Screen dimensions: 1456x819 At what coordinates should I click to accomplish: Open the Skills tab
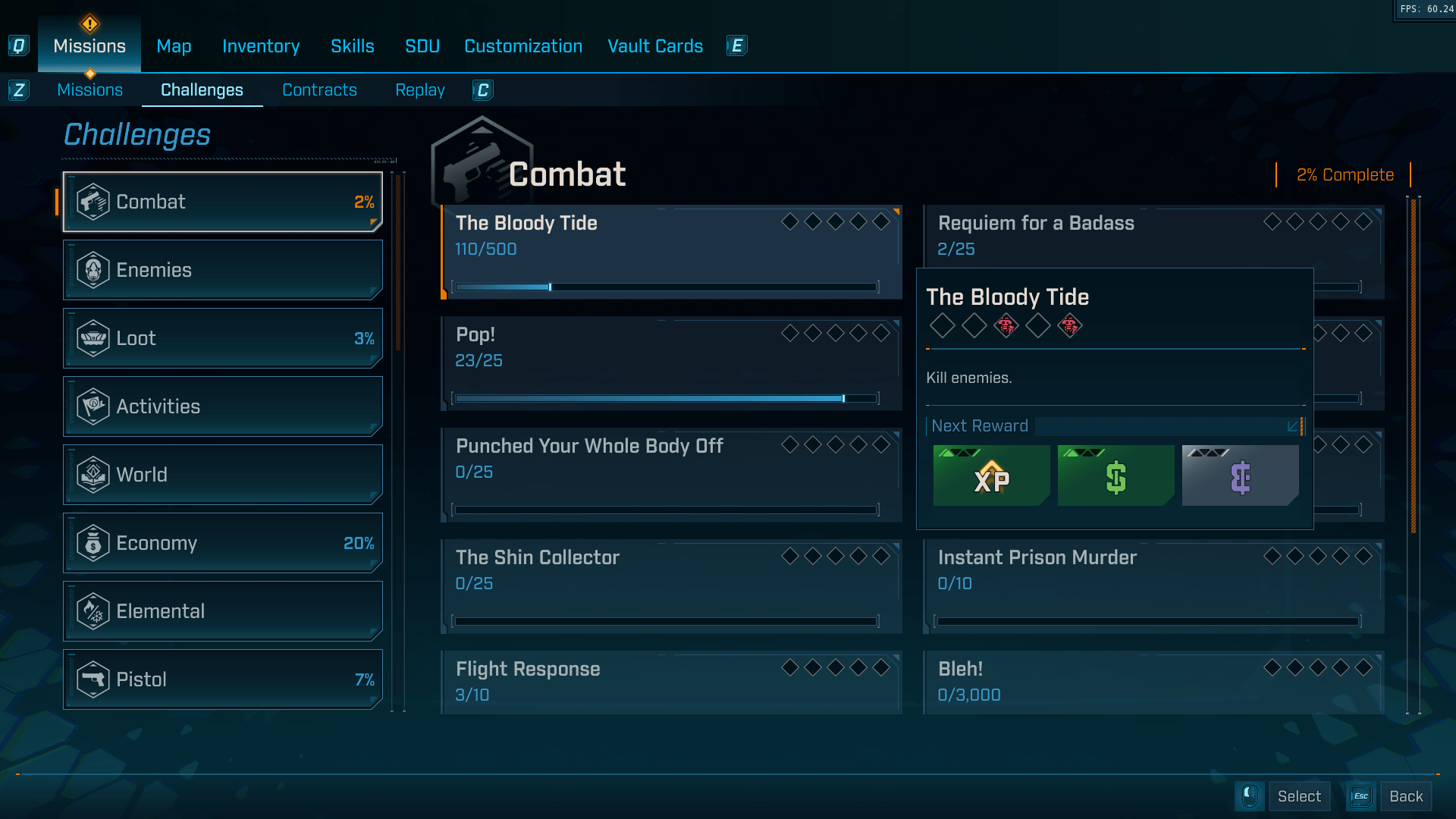click(353, 46)
